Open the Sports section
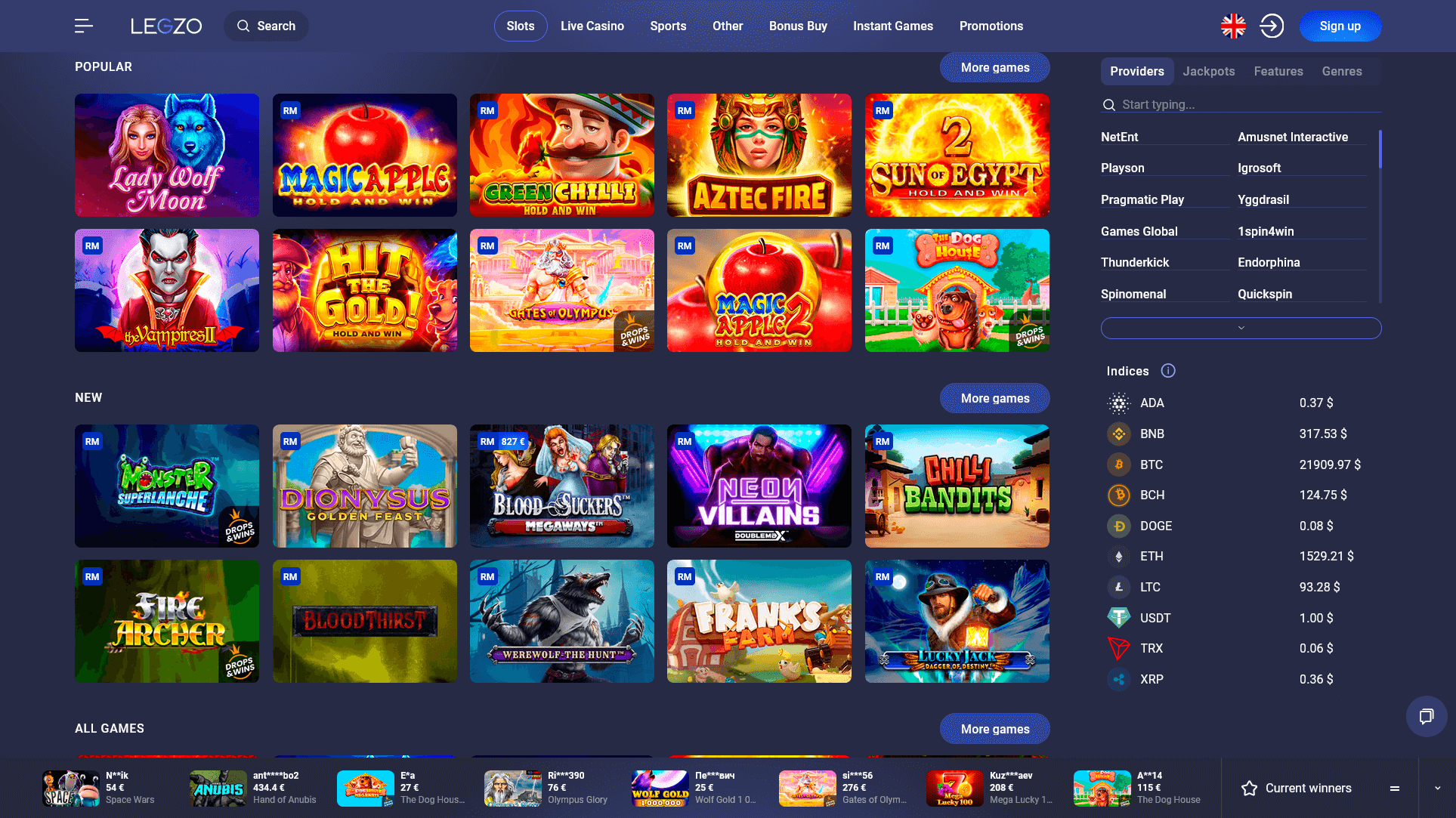The width and height of the screenshot is (1456, 818). (x=668, y=26)
